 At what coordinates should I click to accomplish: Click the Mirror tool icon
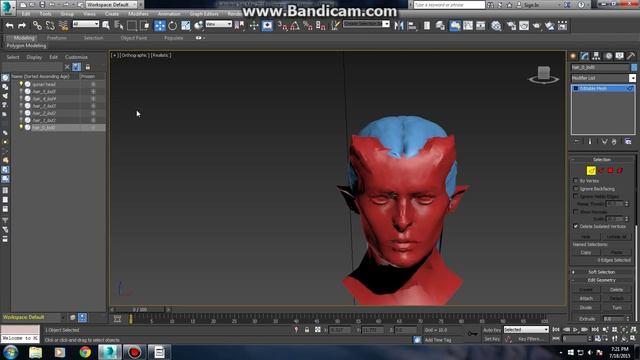pos(399,26)
